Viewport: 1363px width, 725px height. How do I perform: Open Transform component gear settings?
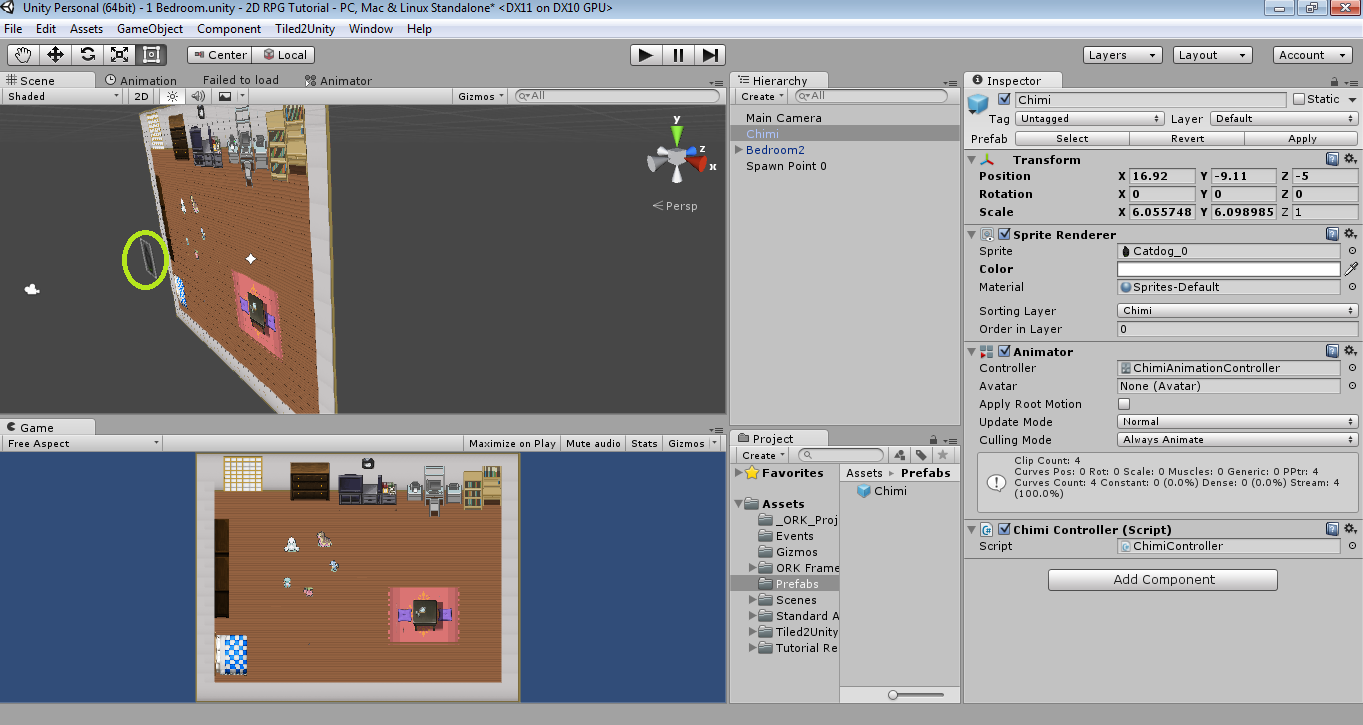[1350, 159]
